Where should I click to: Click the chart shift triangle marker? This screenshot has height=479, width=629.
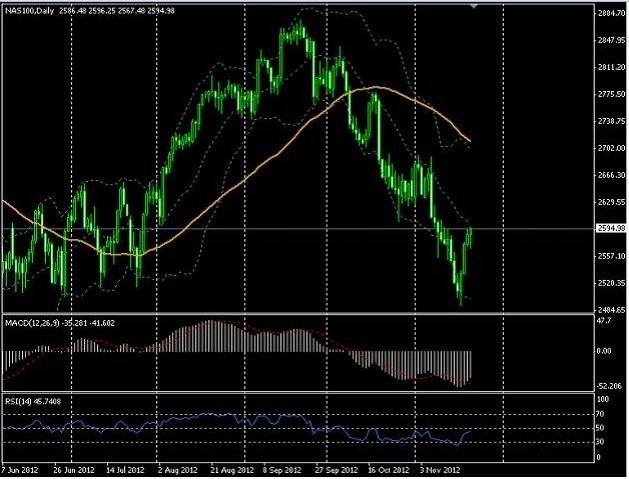click(474, 6)
